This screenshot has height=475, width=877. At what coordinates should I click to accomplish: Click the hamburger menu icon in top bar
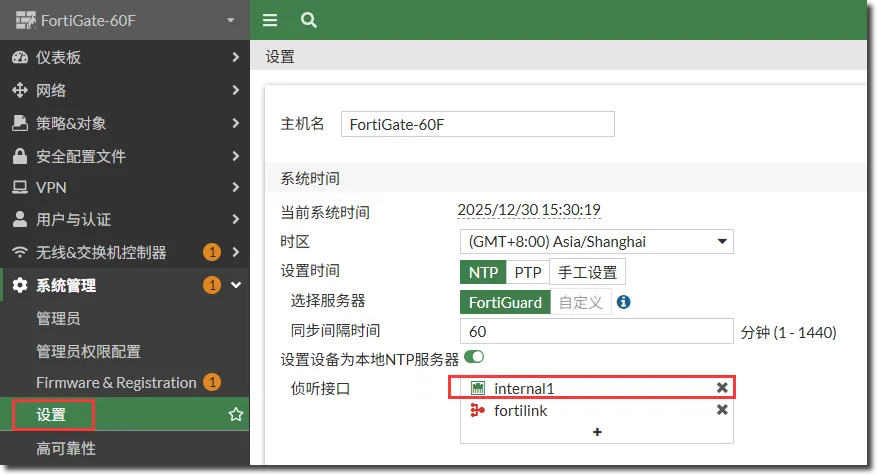tap(270, 20)
